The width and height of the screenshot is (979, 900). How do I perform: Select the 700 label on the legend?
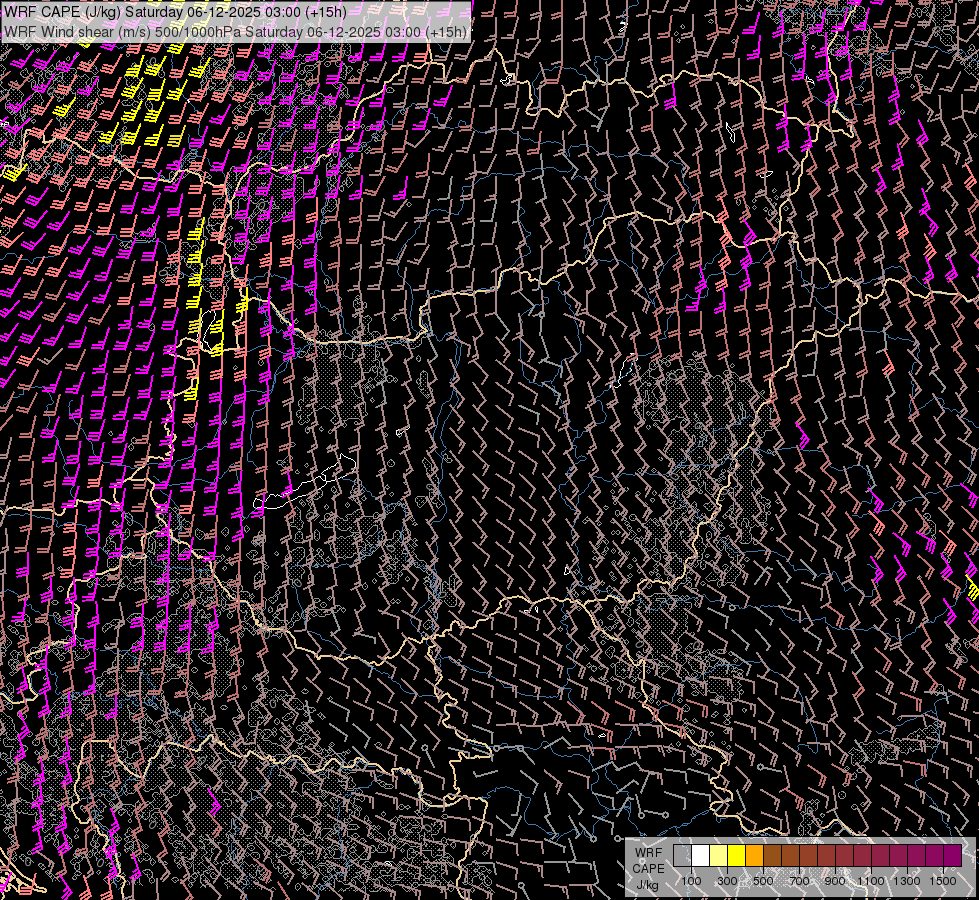(x=799, y=881)
